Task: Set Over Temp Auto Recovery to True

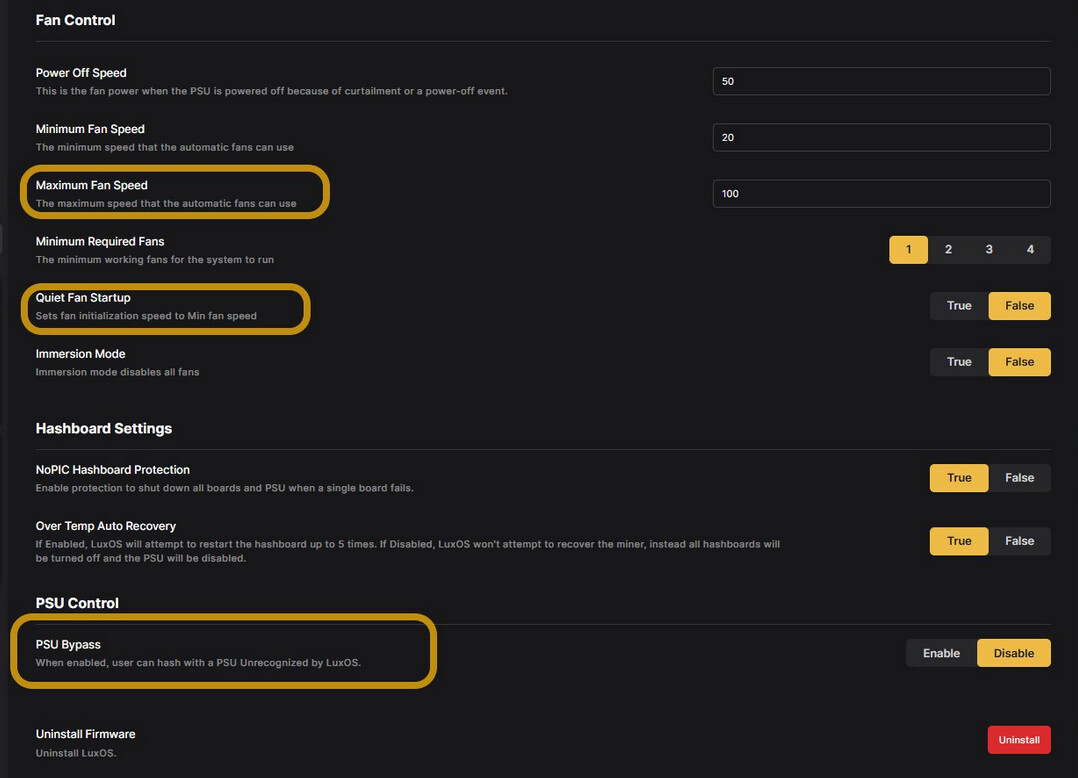Action: 959,540
